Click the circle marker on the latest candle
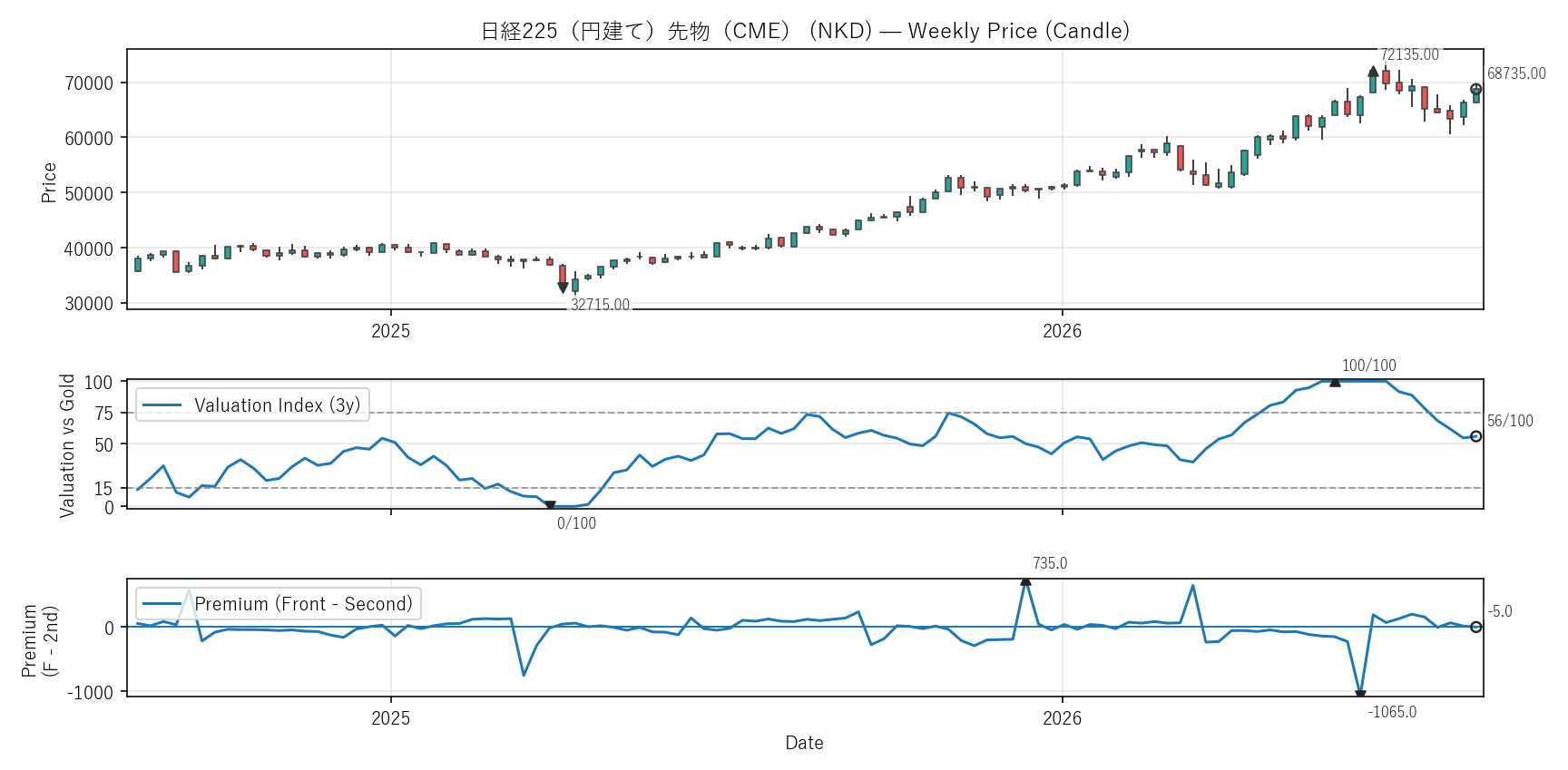This screenshot has width=1568, height=770. pos(1476,90)
